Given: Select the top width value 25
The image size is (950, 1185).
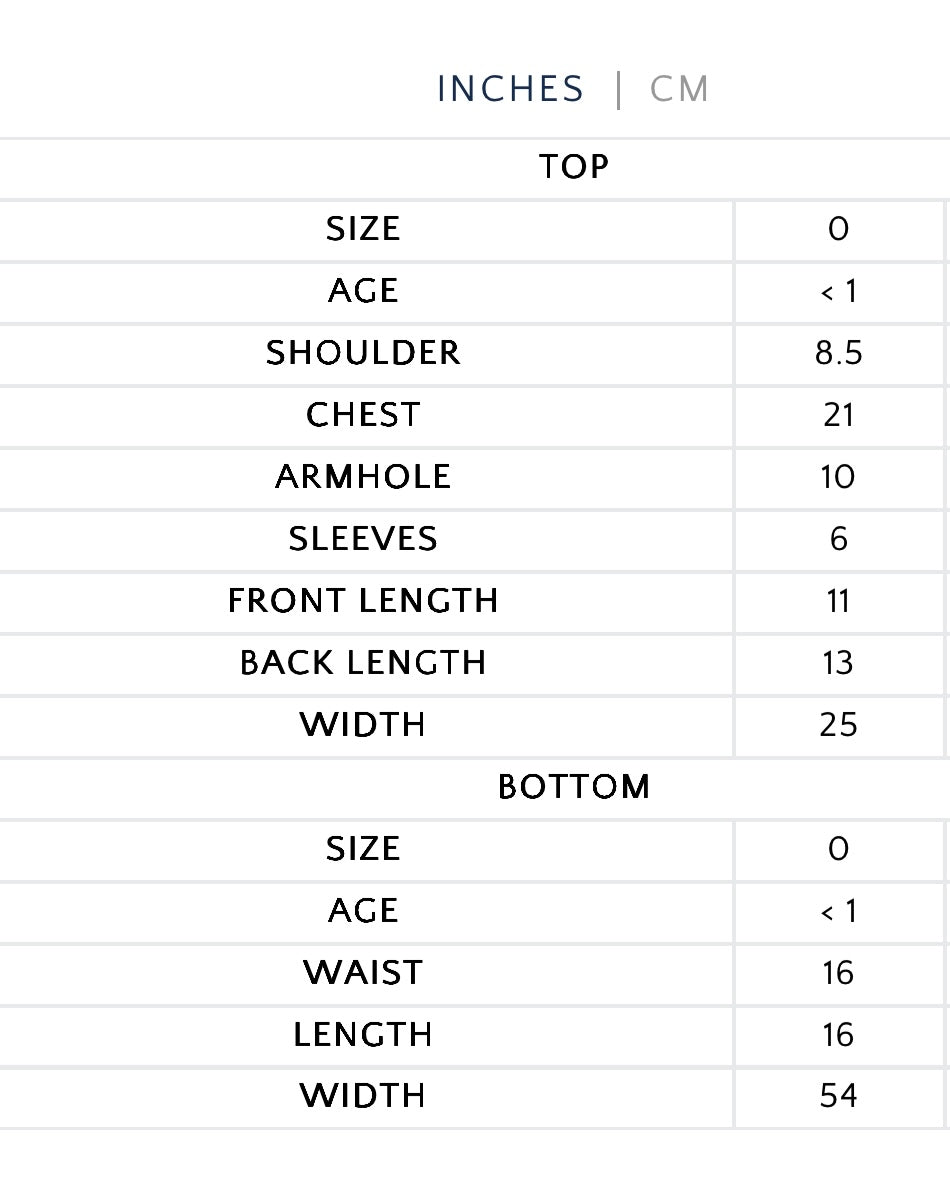Looking at the screenshot, I should point(838,725).
